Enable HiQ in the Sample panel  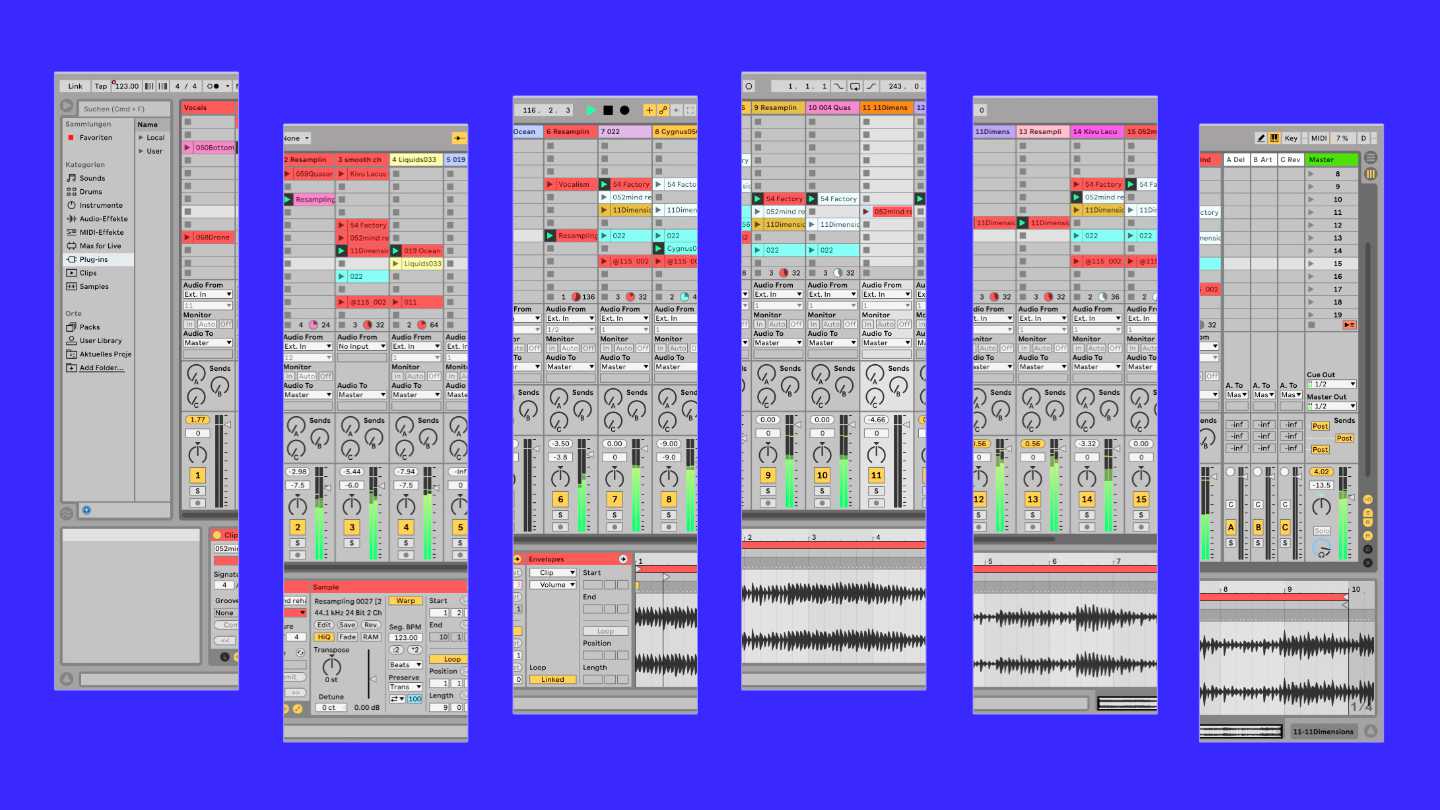324,636
